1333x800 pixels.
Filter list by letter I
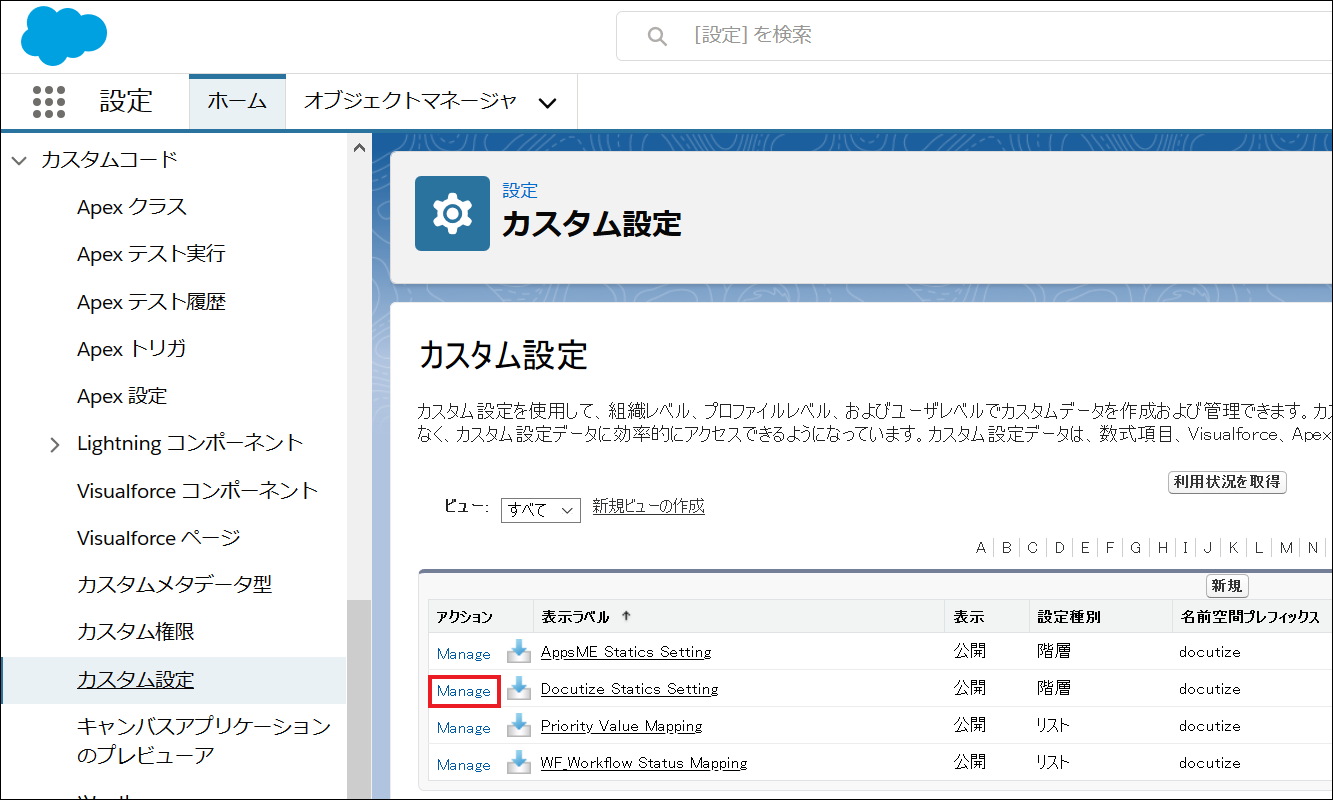[1185, 547]
